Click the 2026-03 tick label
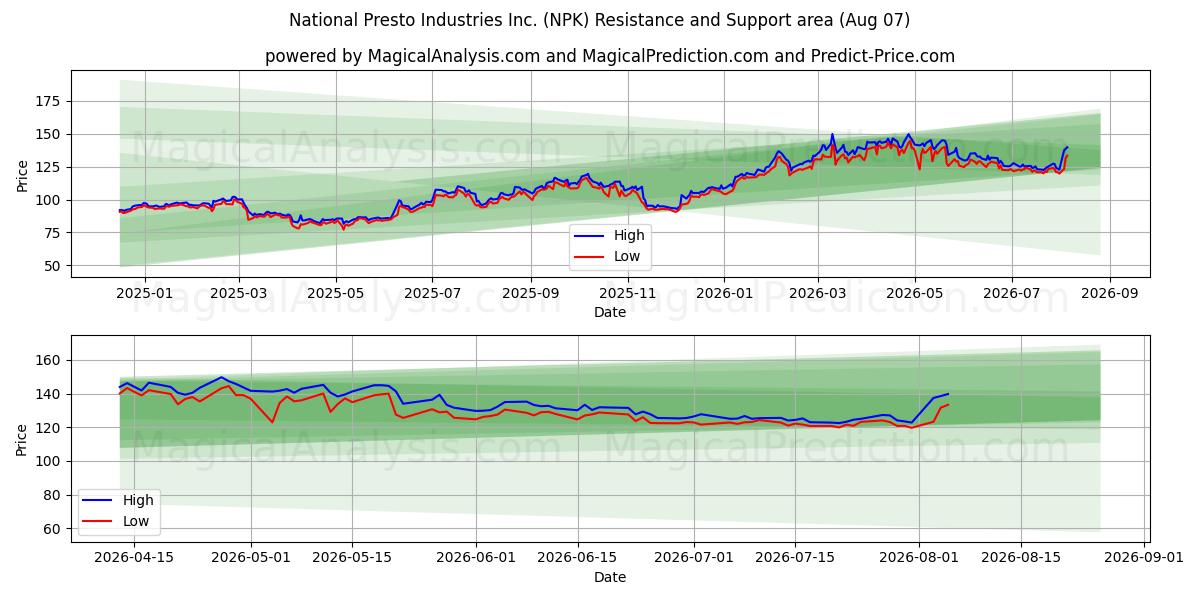The width and height of the screenshot is (1200, 600). click(x=818, y=294)
